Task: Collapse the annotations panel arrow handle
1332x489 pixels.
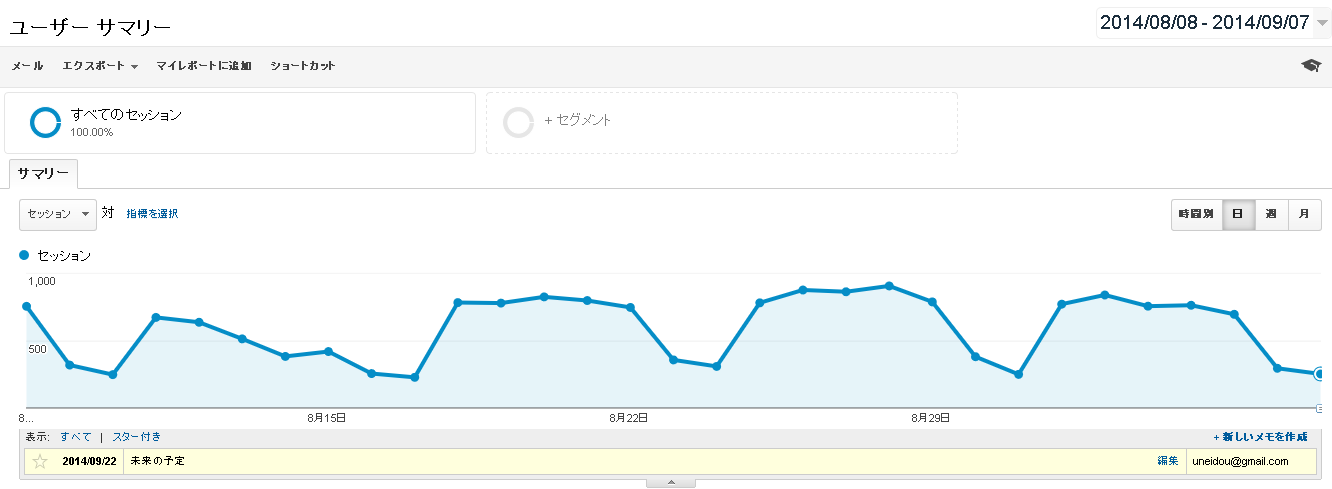Action: (x=671, y=483)
